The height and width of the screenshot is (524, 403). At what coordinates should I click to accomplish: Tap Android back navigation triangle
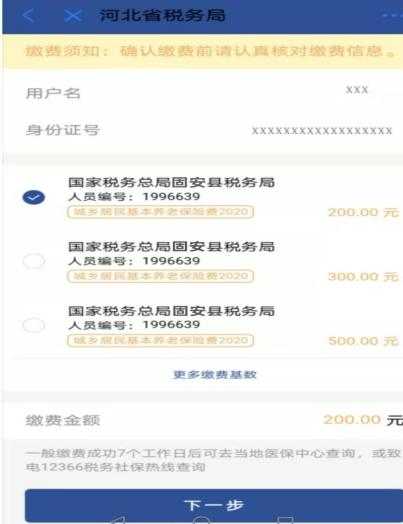coord(118,520)
